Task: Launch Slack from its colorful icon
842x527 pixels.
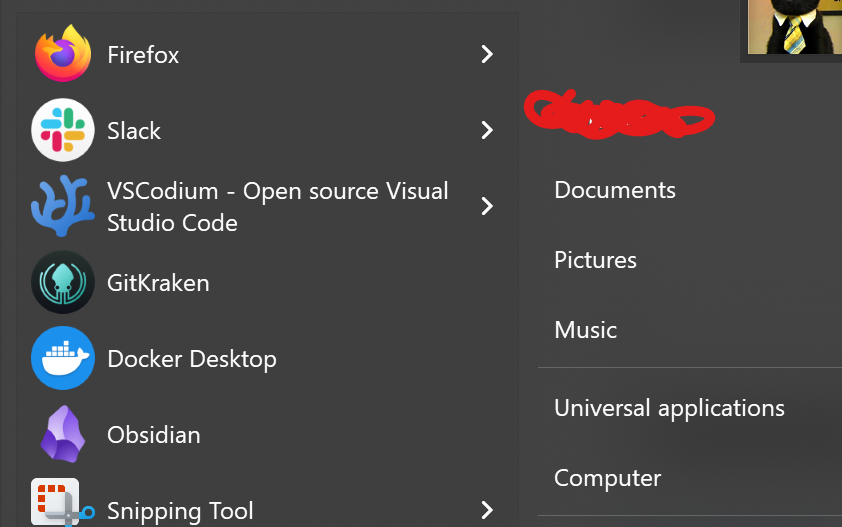Action: click(x=63, y=130)
